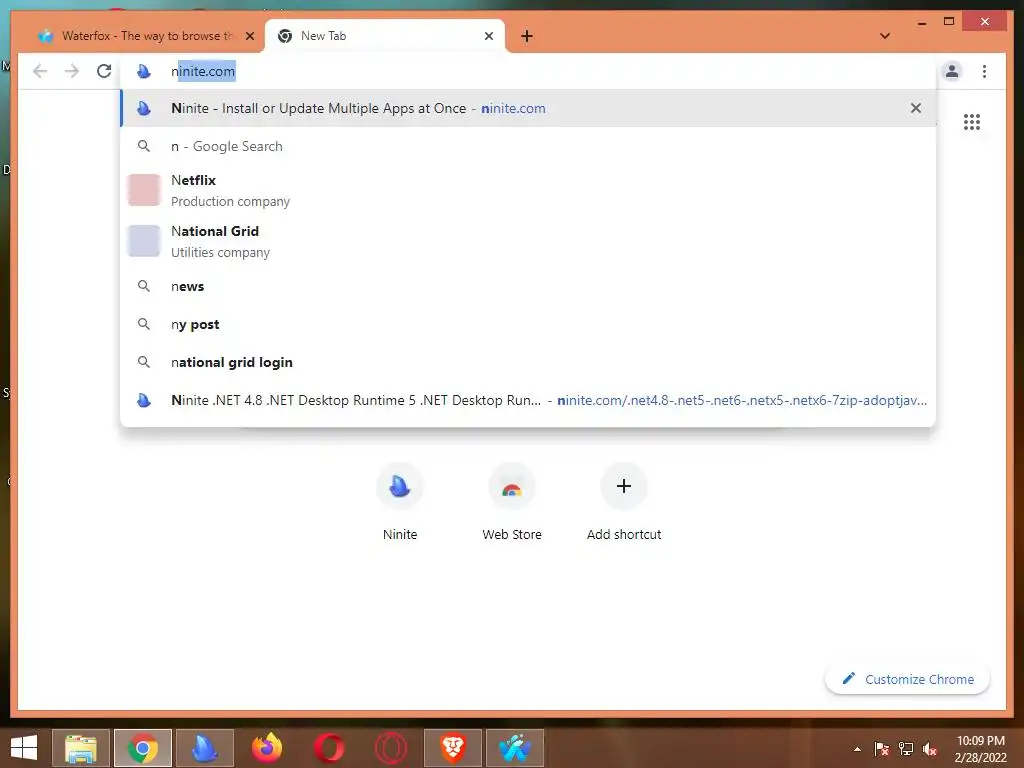This screenshot has width=1024, height=768.
Task: Click the search icon beside 'news'
Action: (x=144, y=286)
